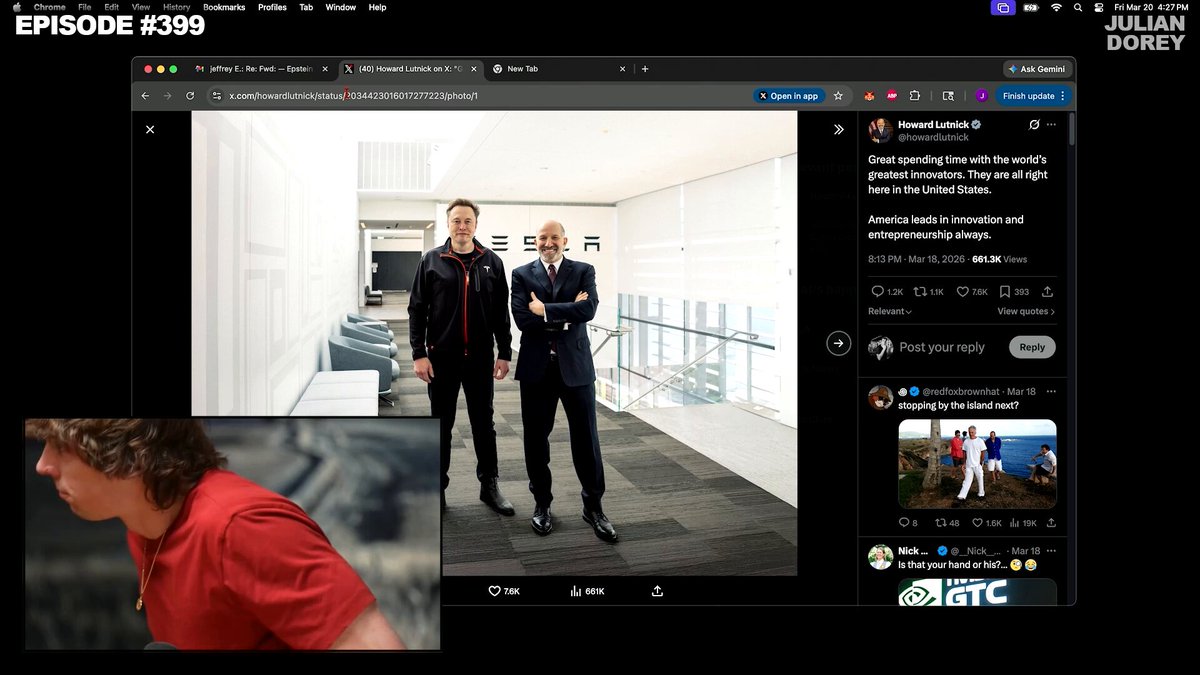Open the View quotes link
1200x675 pixels.
1026,311
